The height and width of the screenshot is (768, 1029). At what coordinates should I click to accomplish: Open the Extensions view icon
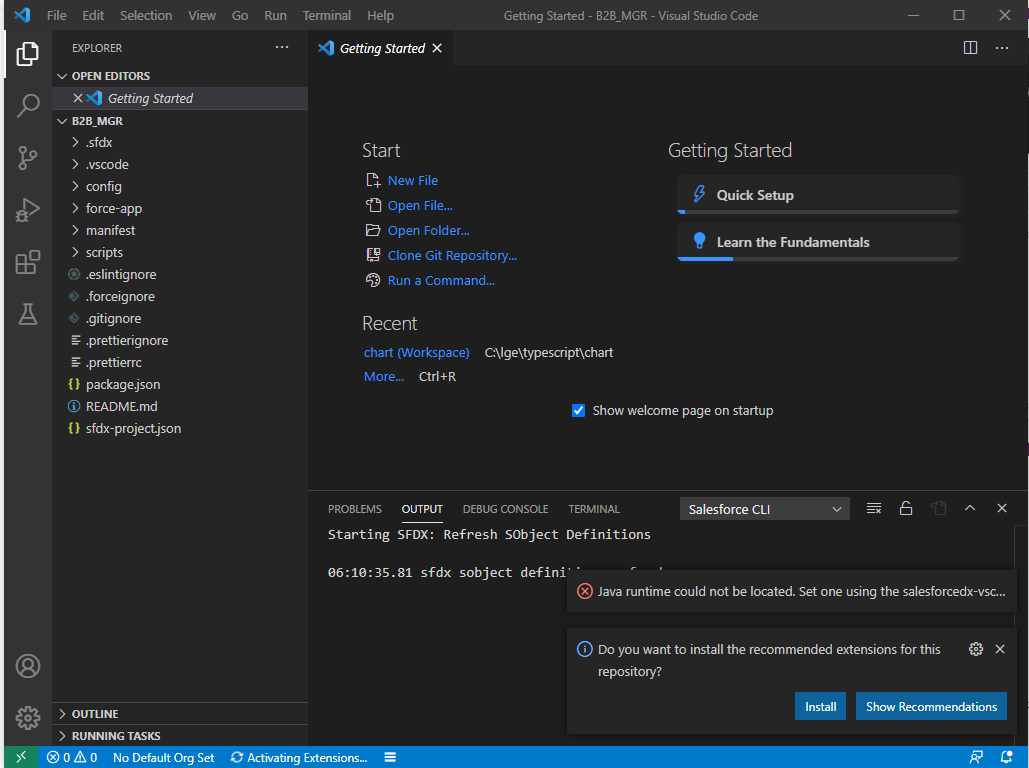tap(28, 262)
